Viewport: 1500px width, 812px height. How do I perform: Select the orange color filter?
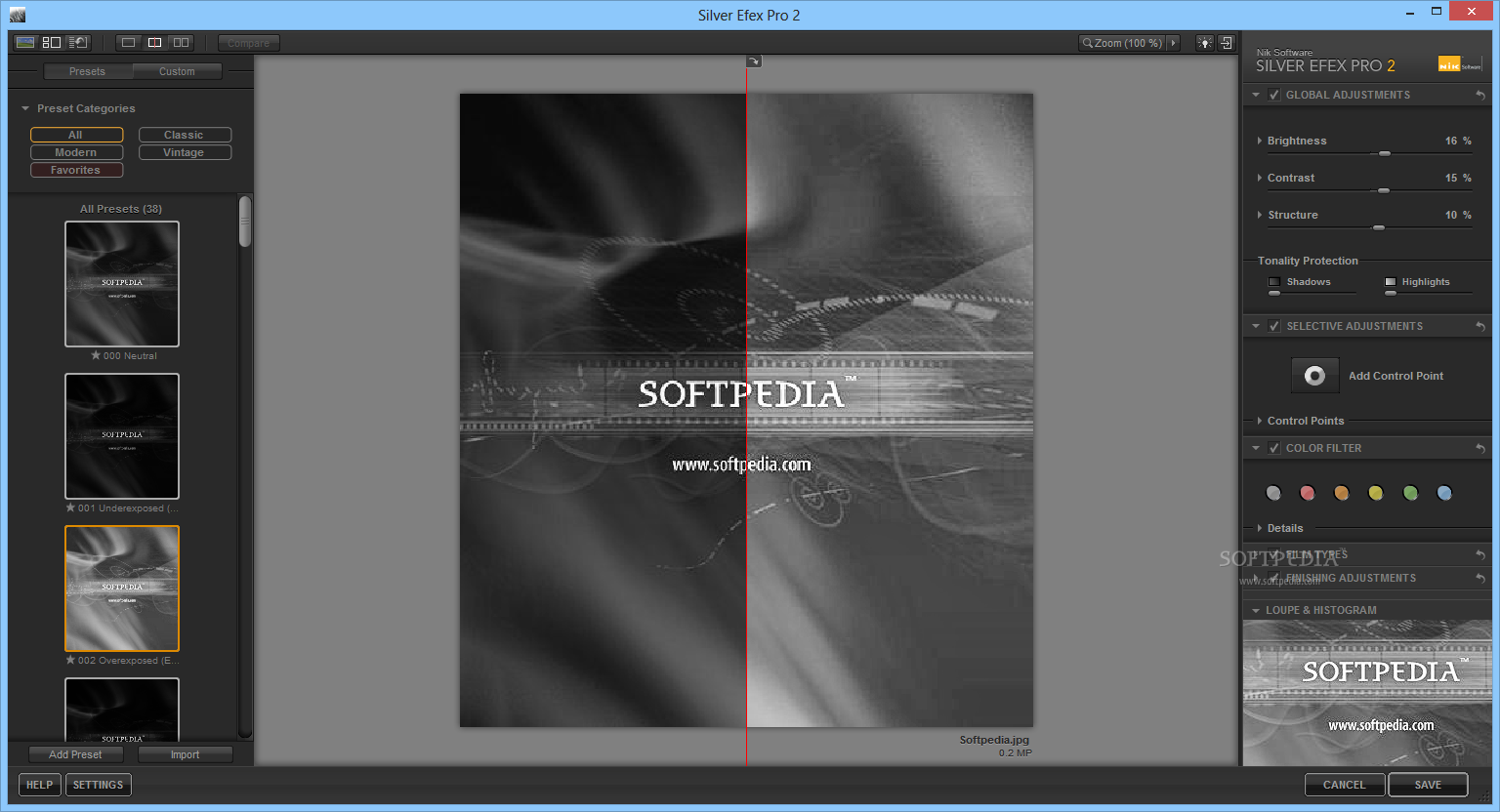pos(1342,493)
